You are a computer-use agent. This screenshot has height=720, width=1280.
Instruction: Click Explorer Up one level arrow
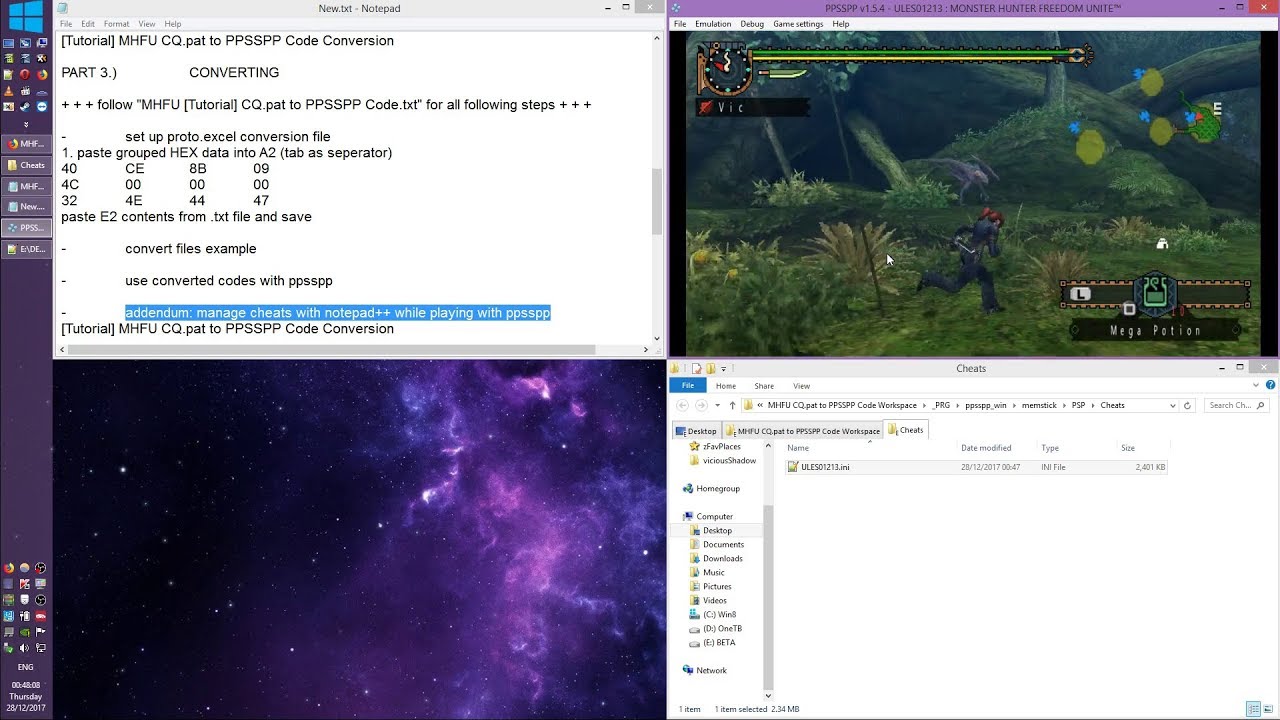coord(732,405)
